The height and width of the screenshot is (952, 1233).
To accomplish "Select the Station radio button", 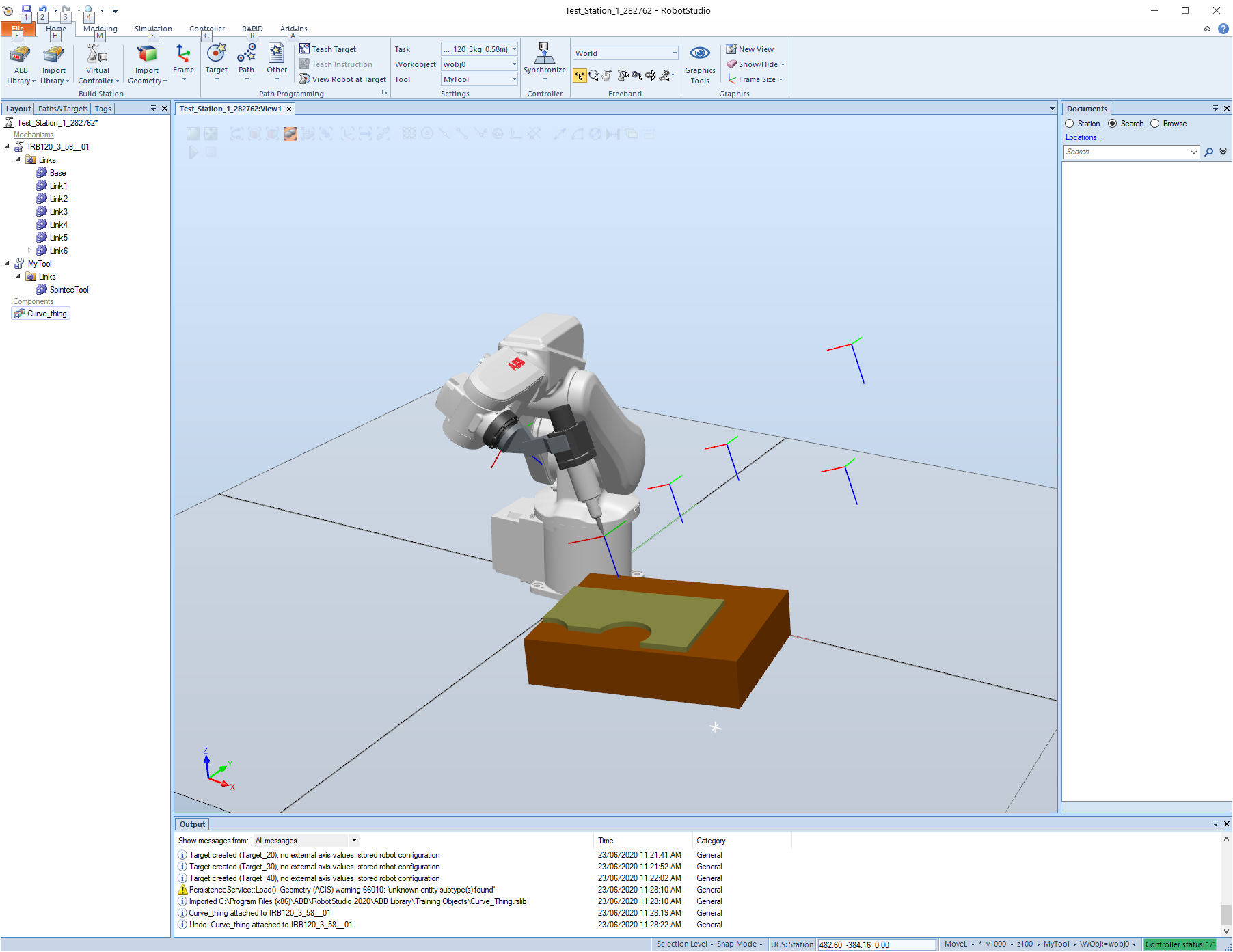I will click(x=1070, y=124).
